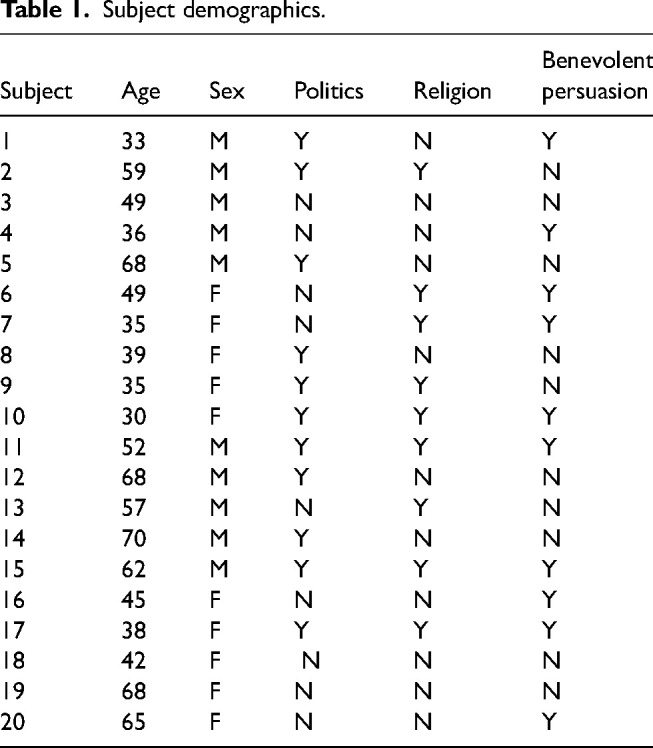Click the Religion column header

452,92
